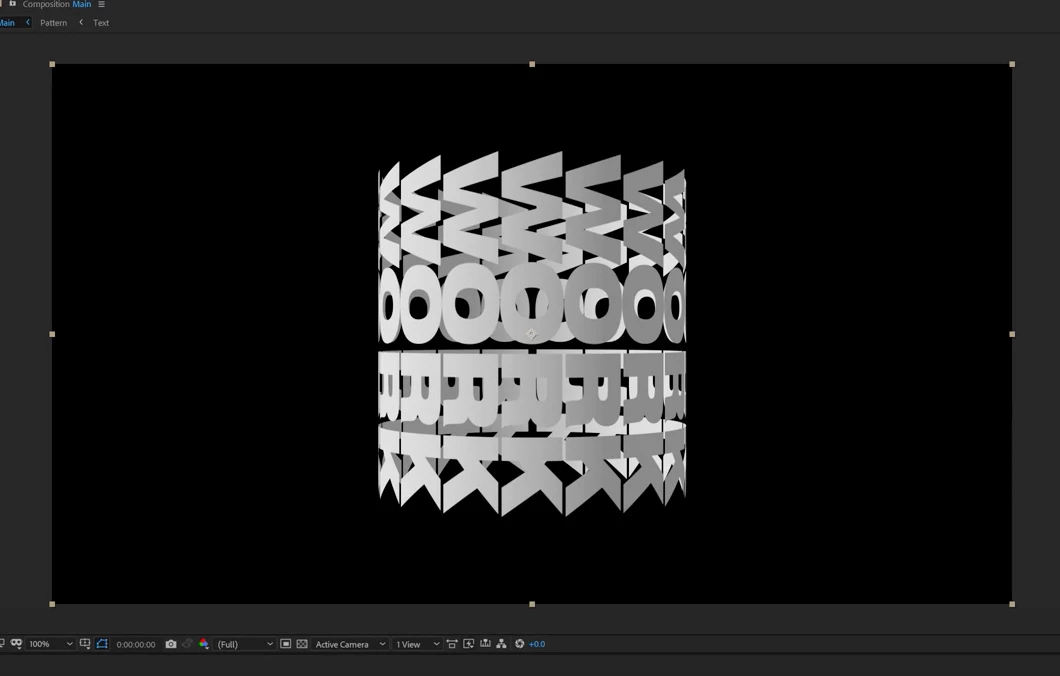Open the Composition flowchart icon
This screenshot has width=1060, height=676.
pos(501,644)
